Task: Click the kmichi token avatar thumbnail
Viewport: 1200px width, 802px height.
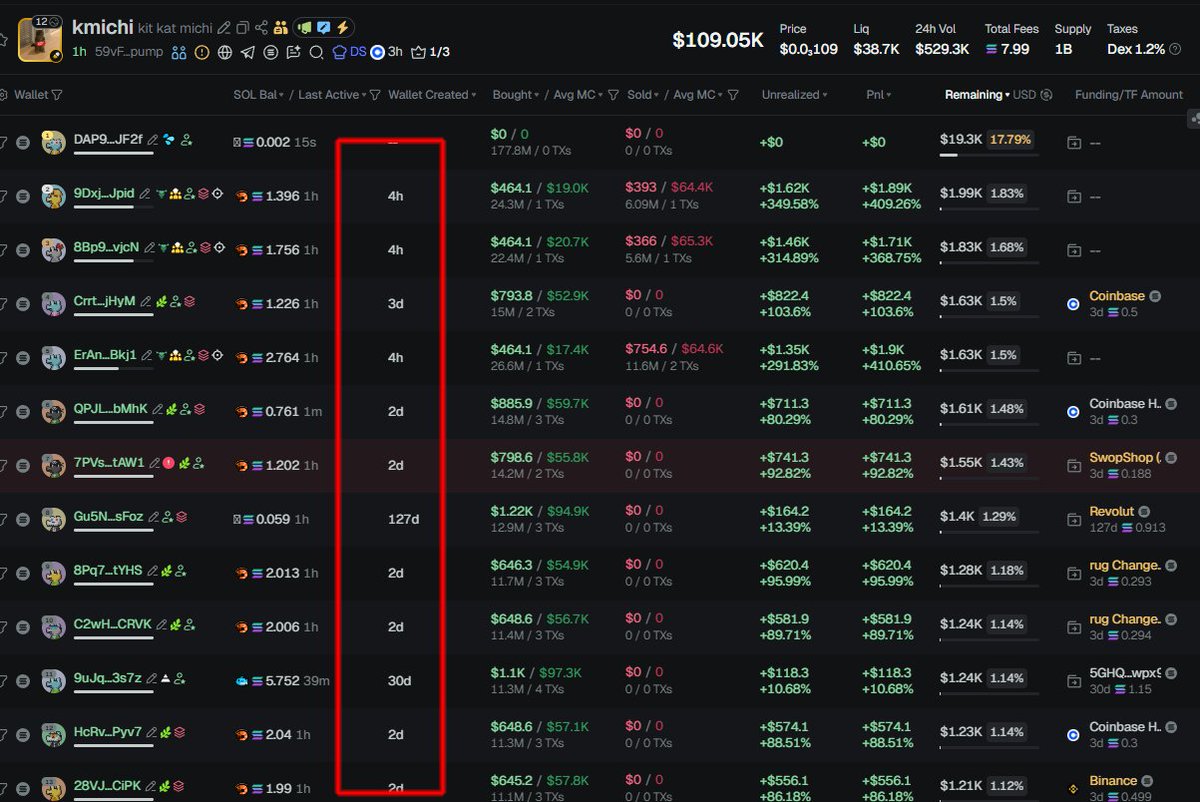Action: pyautogui.click(x=41, y=39)
